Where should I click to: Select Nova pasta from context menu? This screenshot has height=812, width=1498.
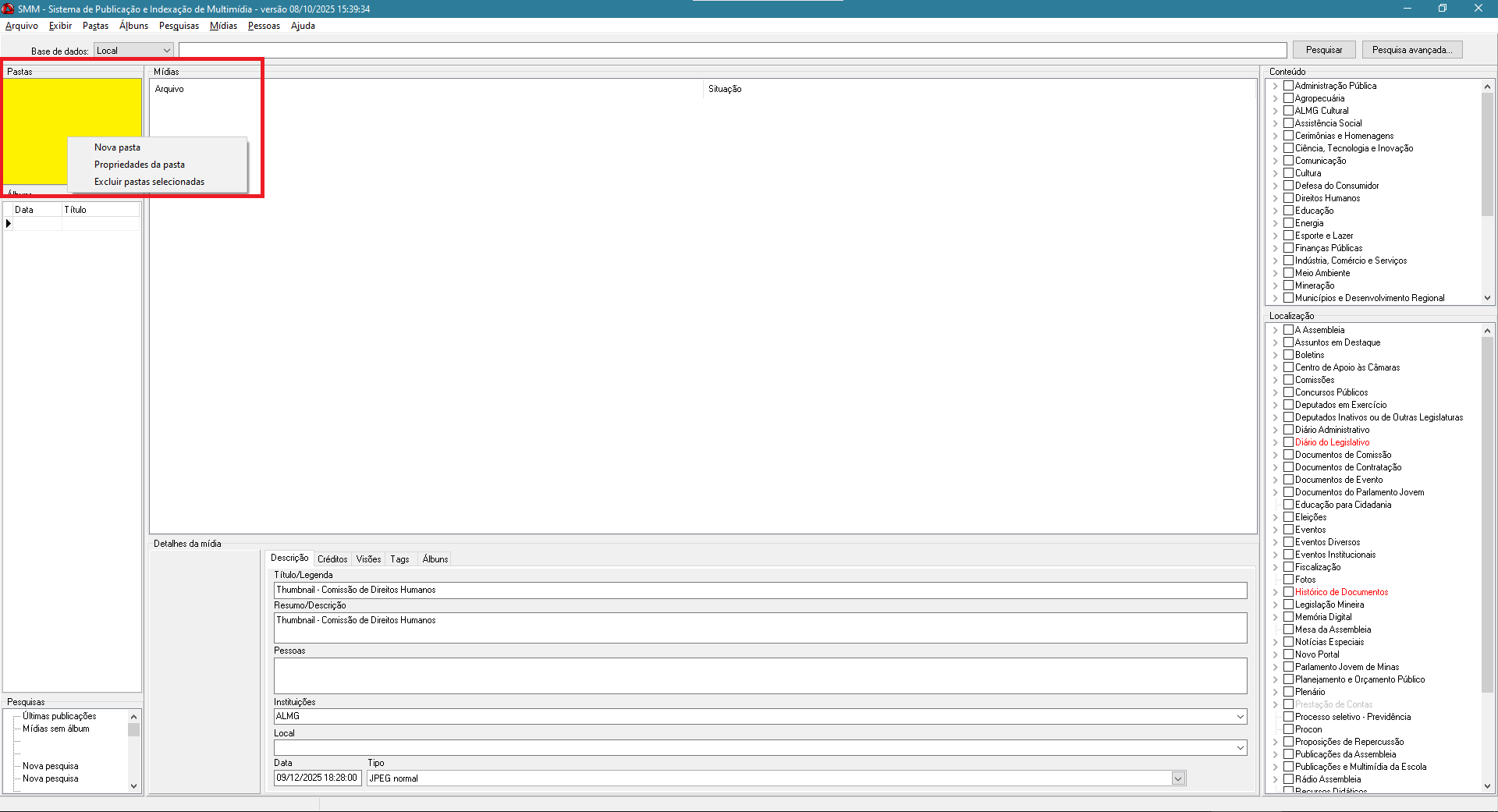118,147
